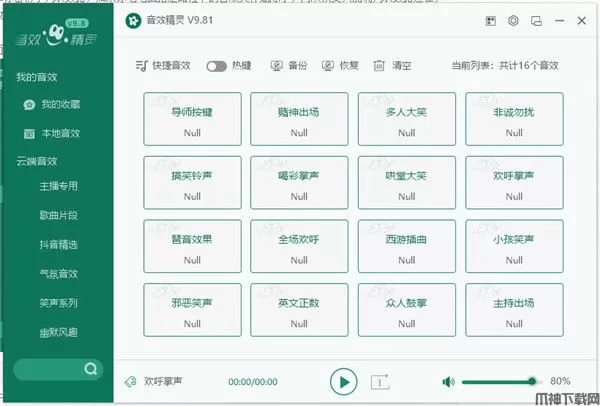Screen dimensions: 600x406
Task: Toggle the 热键 hotkey switch
Action: (217, 66)
